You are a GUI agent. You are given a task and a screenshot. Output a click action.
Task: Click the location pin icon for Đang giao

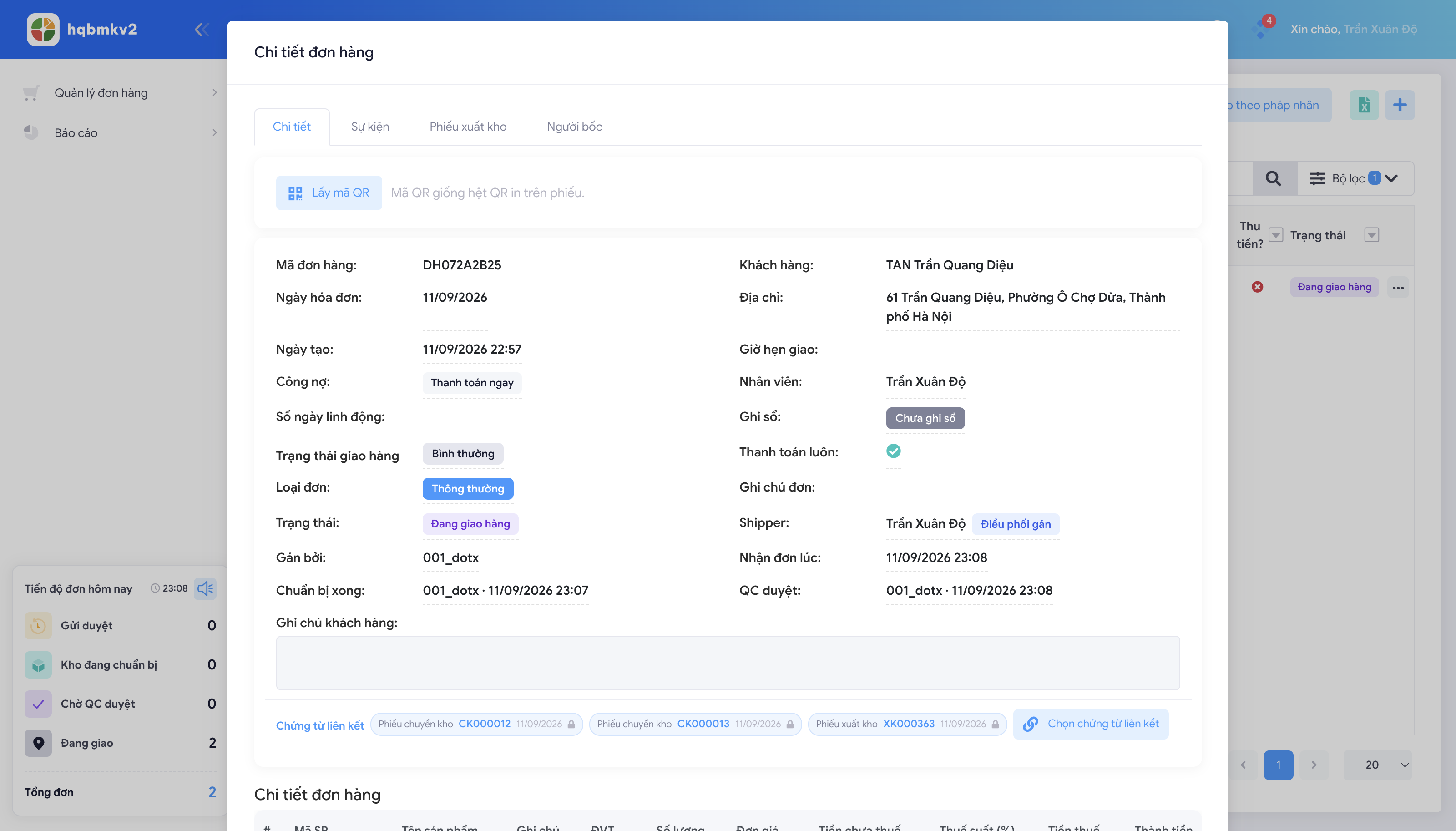tap(38, 743)
